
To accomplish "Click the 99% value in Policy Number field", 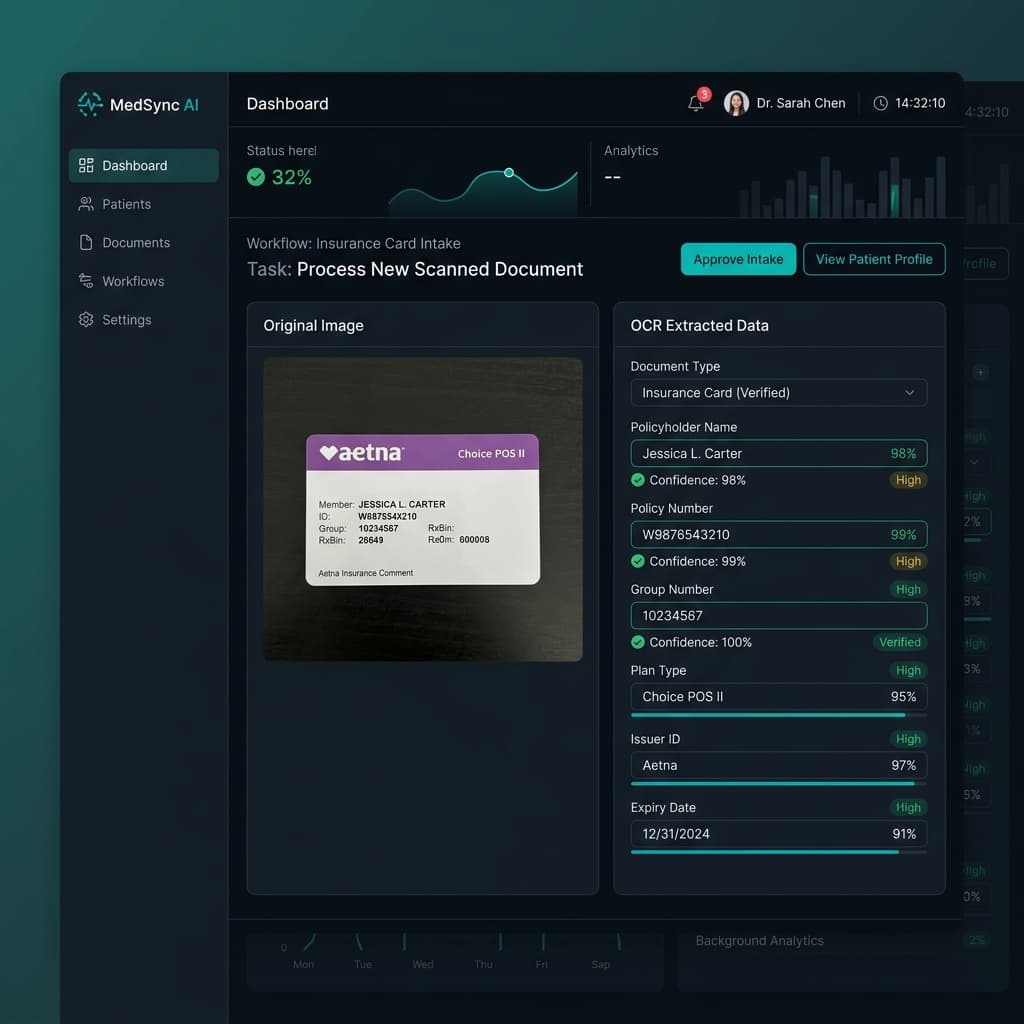I will pyautogui.click(x=903, y=534).
